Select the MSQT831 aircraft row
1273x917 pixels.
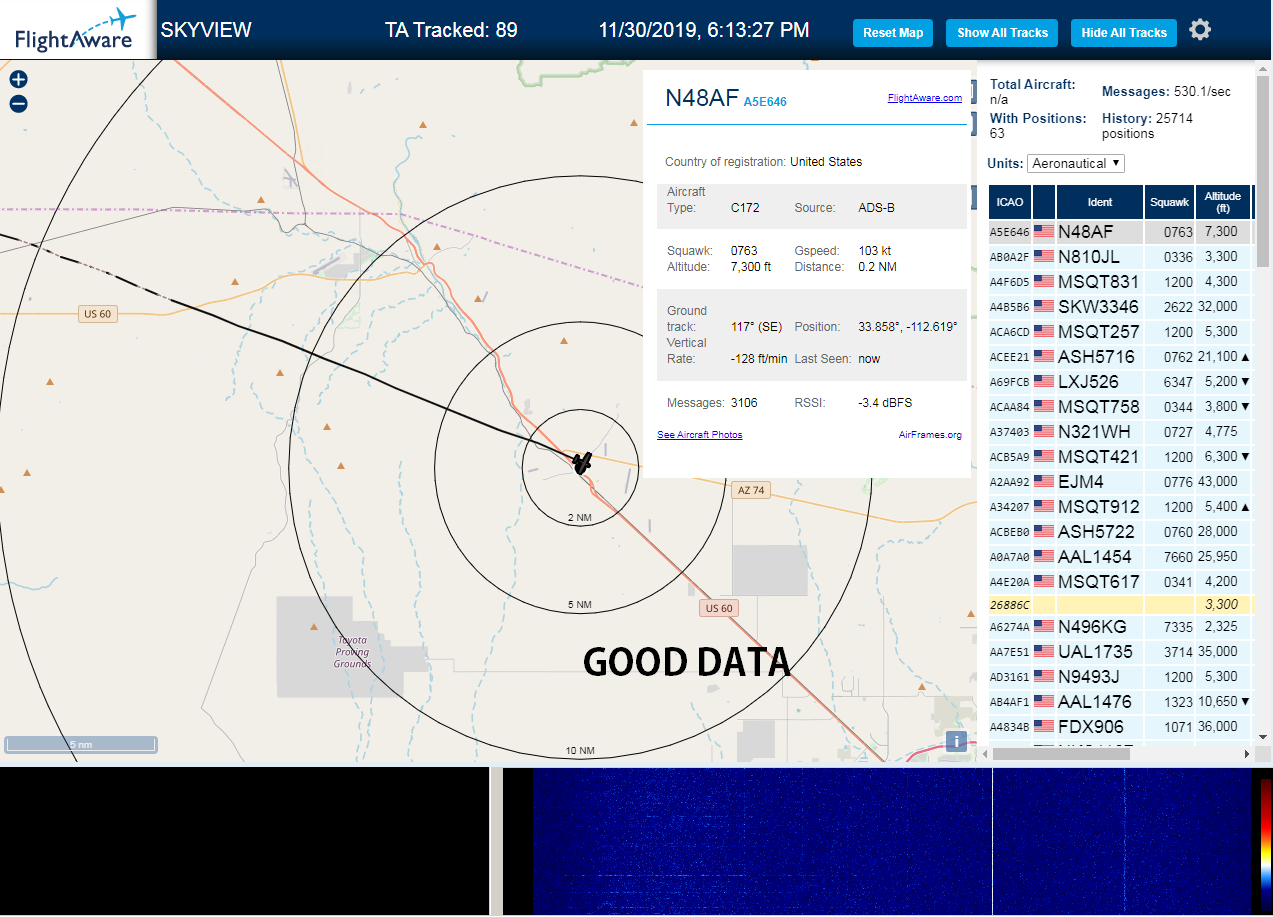click(x=1120, y=282)
